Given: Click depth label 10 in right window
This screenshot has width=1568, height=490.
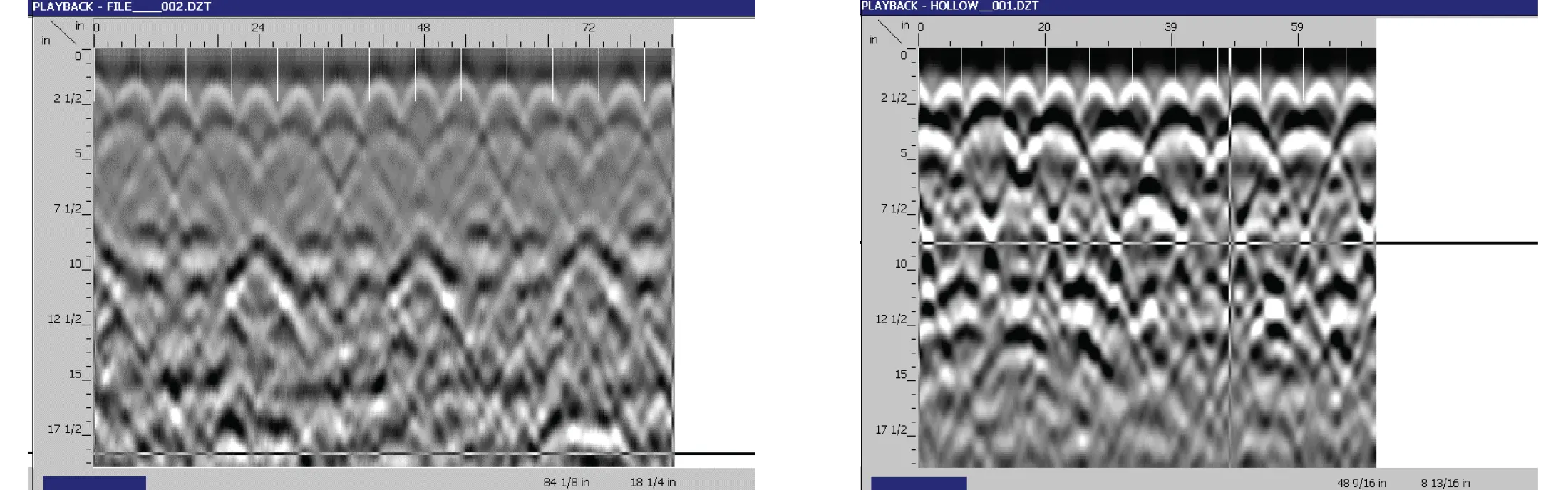Looking at the screenshot, I should [x=901, y=264].
